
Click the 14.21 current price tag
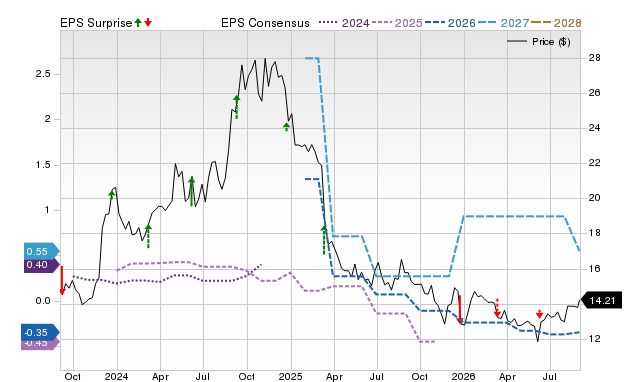coord(601,301)
